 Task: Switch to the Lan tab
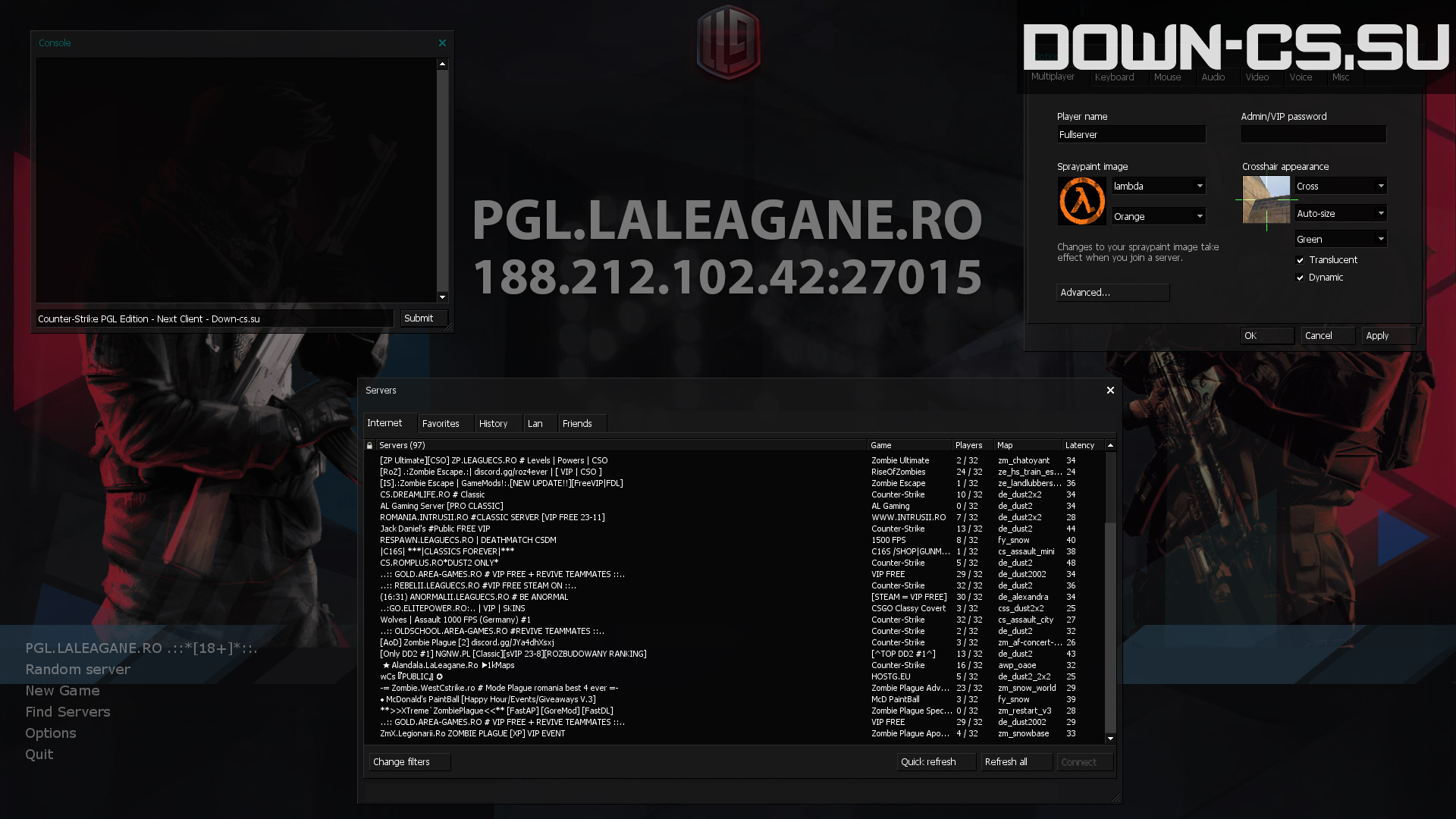(x=541, y=424)
